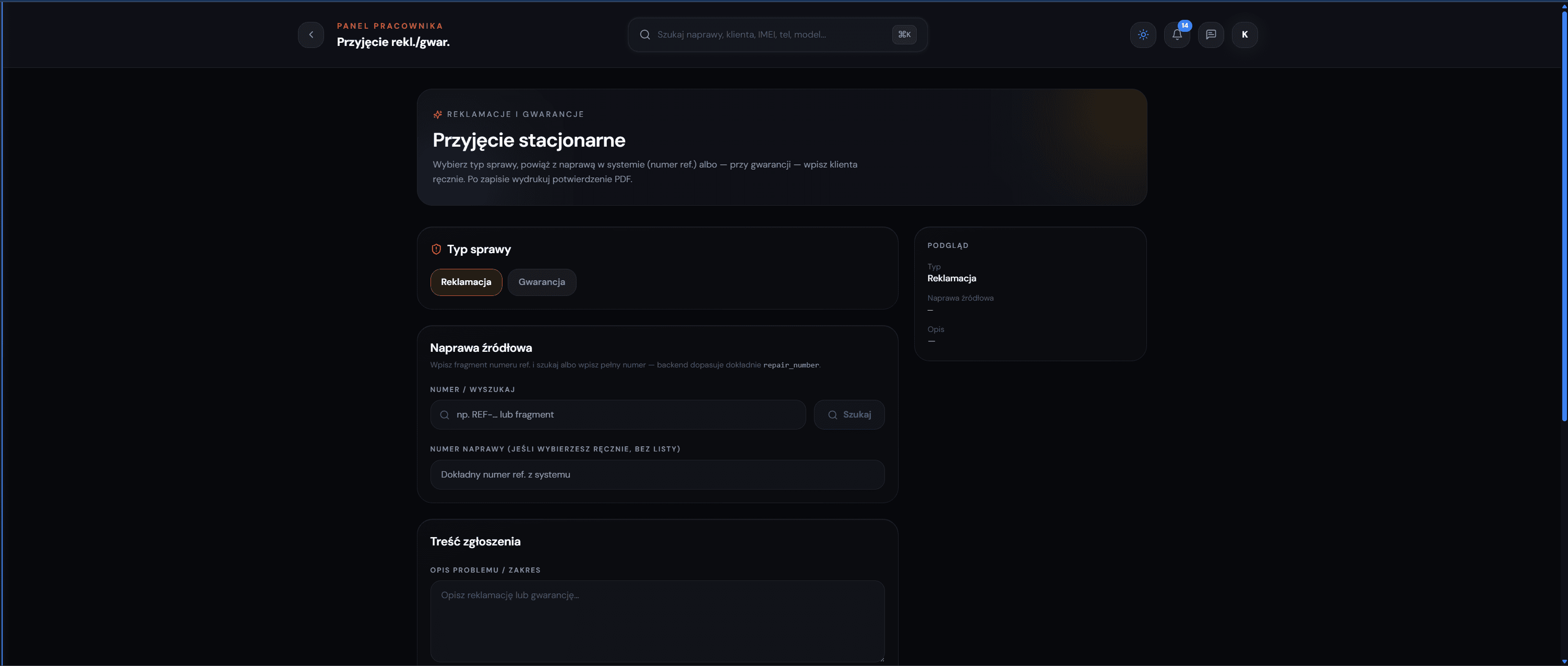Click the sparkle icon beside Reklamacje i Gwarancje
The image size is (1568, 666).
point(437,114)
